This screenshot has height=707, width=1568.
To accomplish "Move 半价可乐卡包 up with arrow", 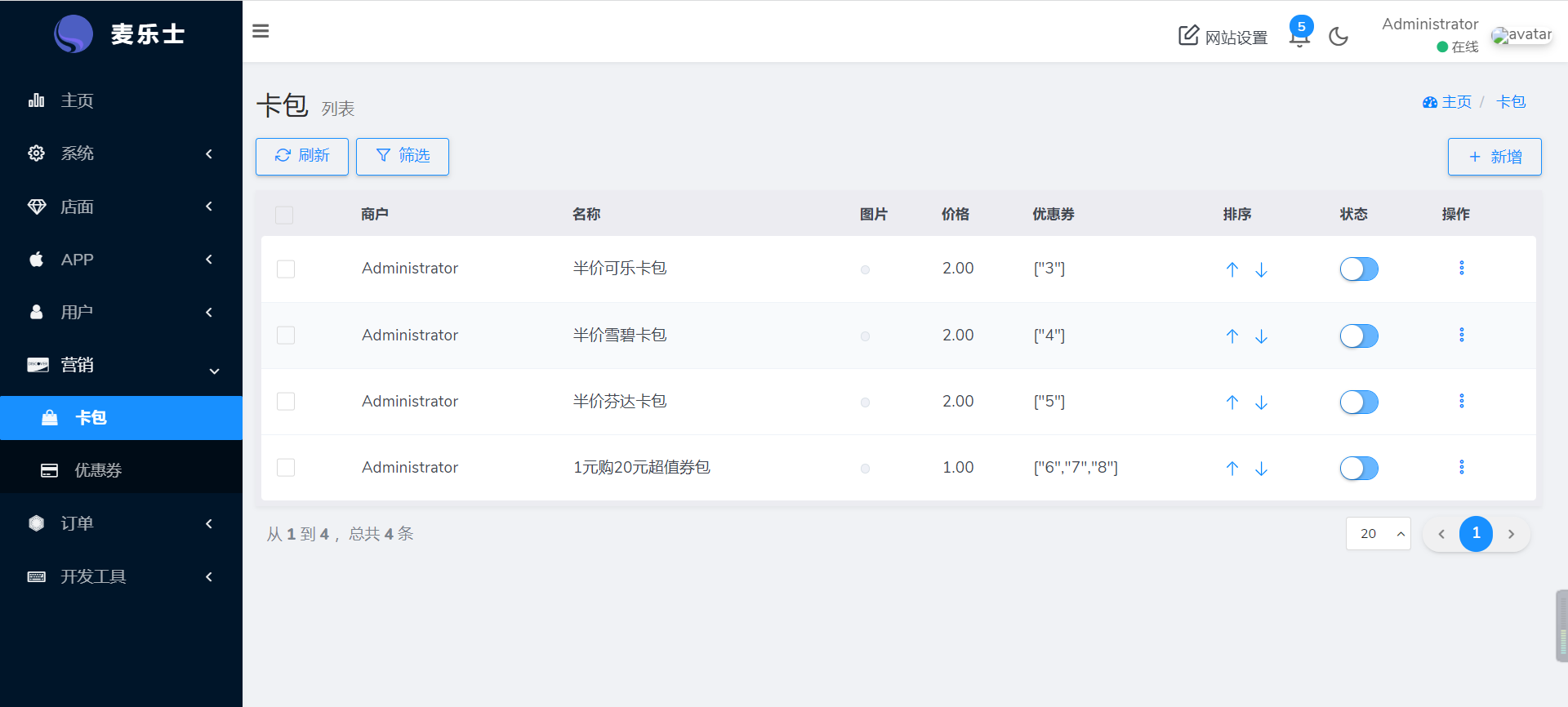I will [1232, 269].
